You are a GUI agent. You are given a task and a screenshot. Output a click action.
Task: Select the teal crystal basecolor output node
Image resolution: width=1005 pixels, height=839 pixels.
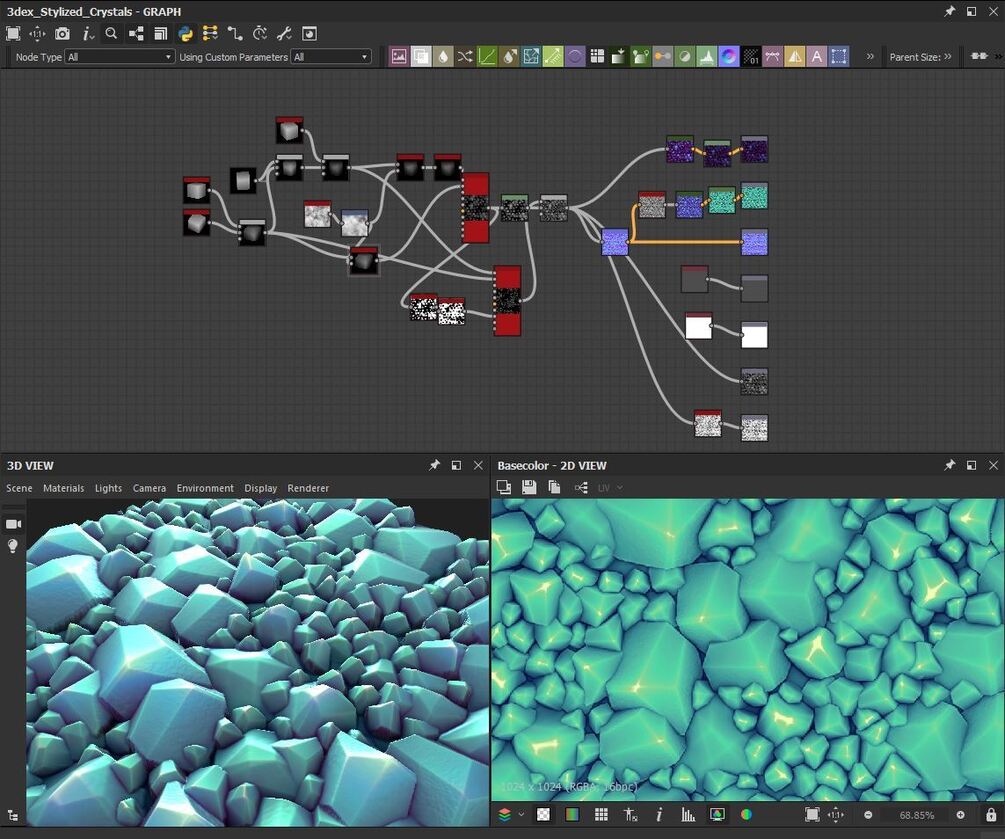(754, 195)
